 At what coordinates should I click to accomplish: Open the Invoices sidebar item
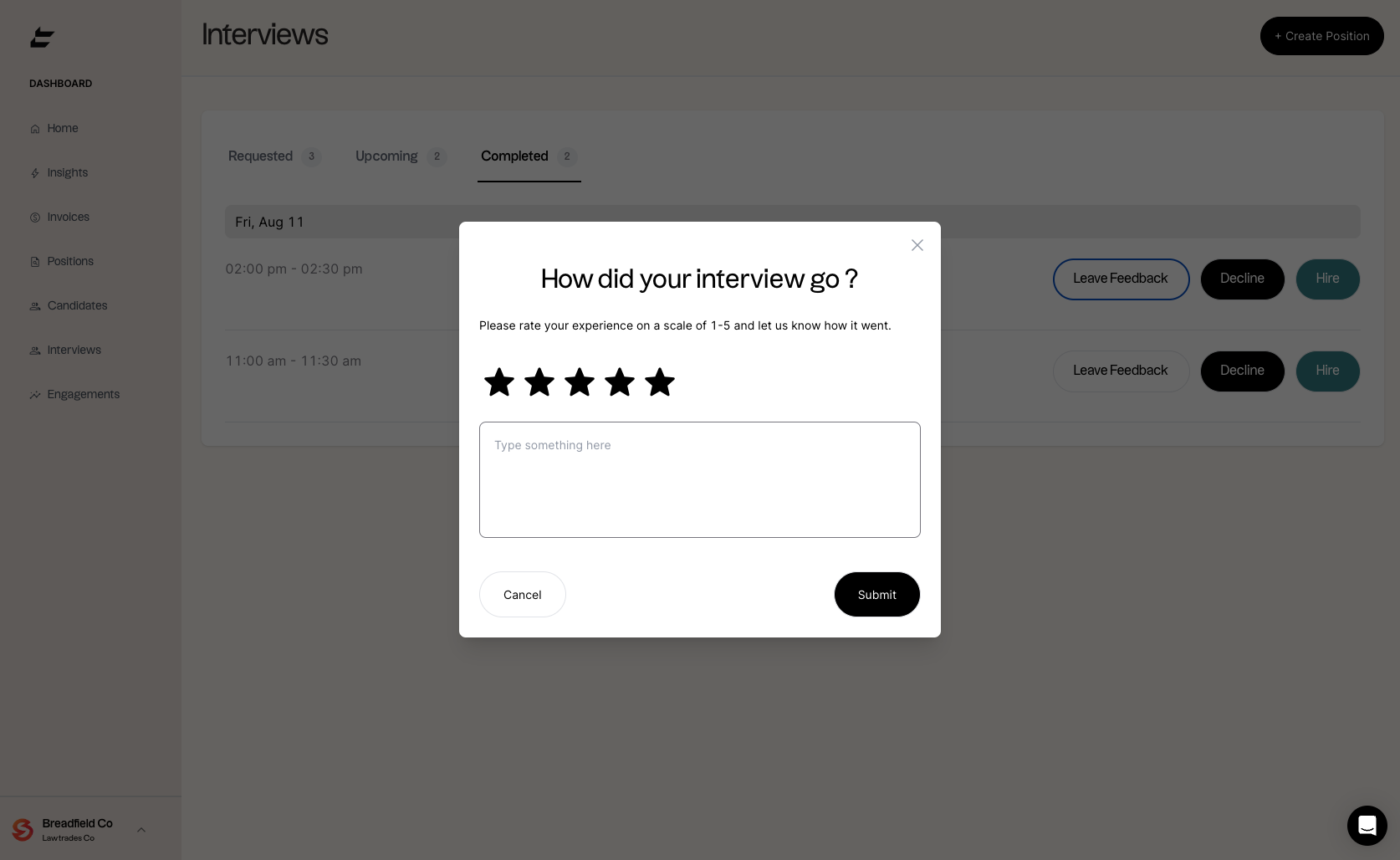coord(59,217)
